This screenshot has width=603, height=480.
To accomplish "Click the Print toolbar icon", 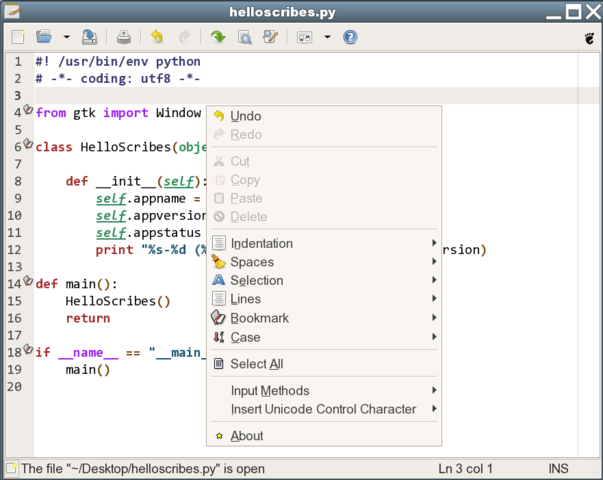I will pos(123,37).
